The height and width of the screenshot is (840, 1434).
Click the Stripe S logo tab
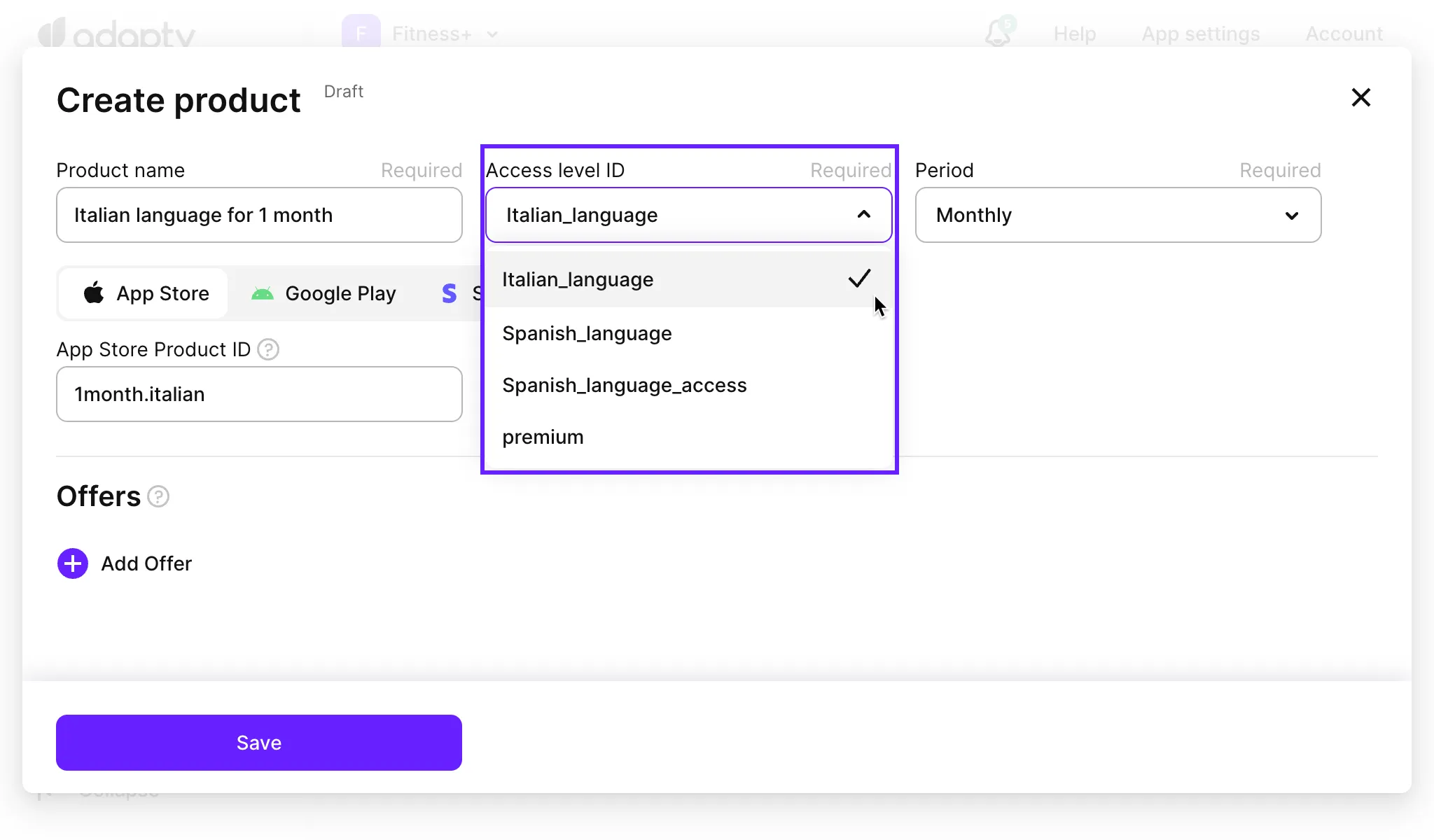(450, 293)
